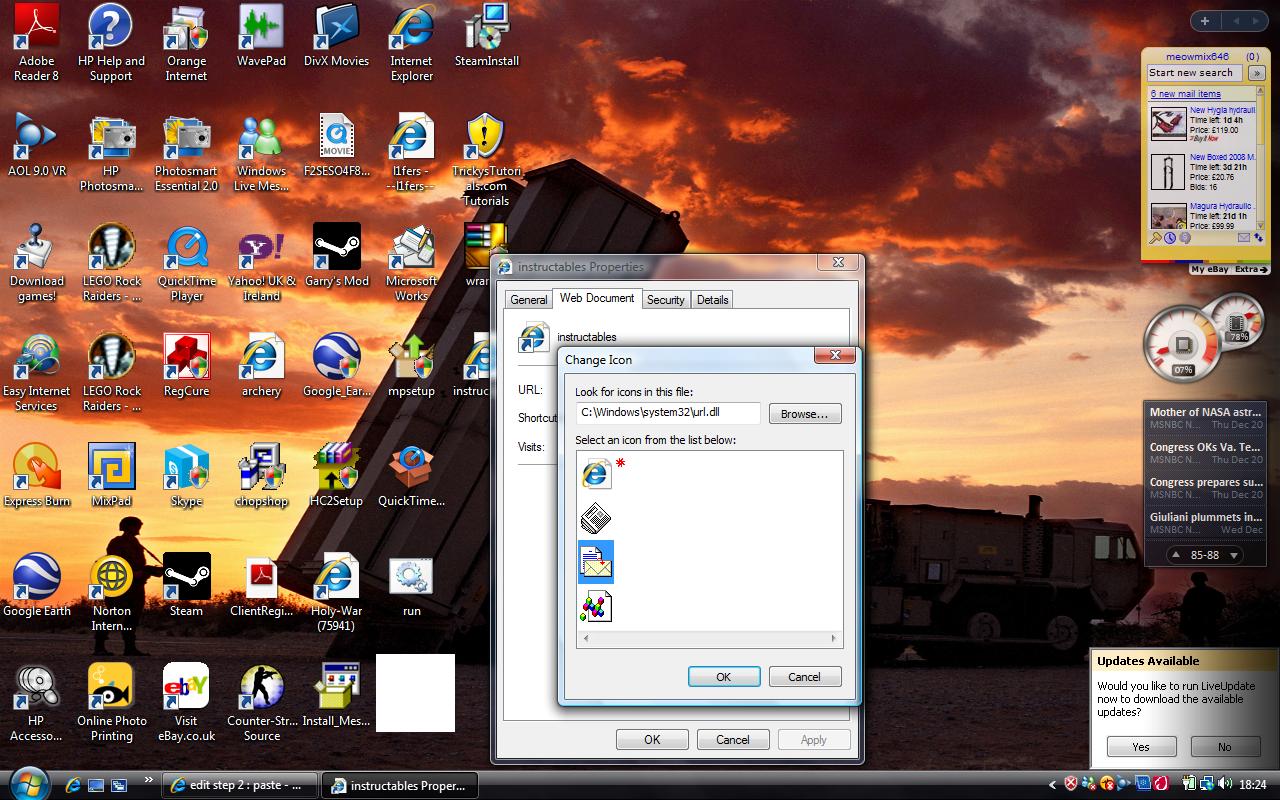Screen dimensions: 1280x800
Task: Click the CPU meter gauge gadget
Action: (1184, 346)
